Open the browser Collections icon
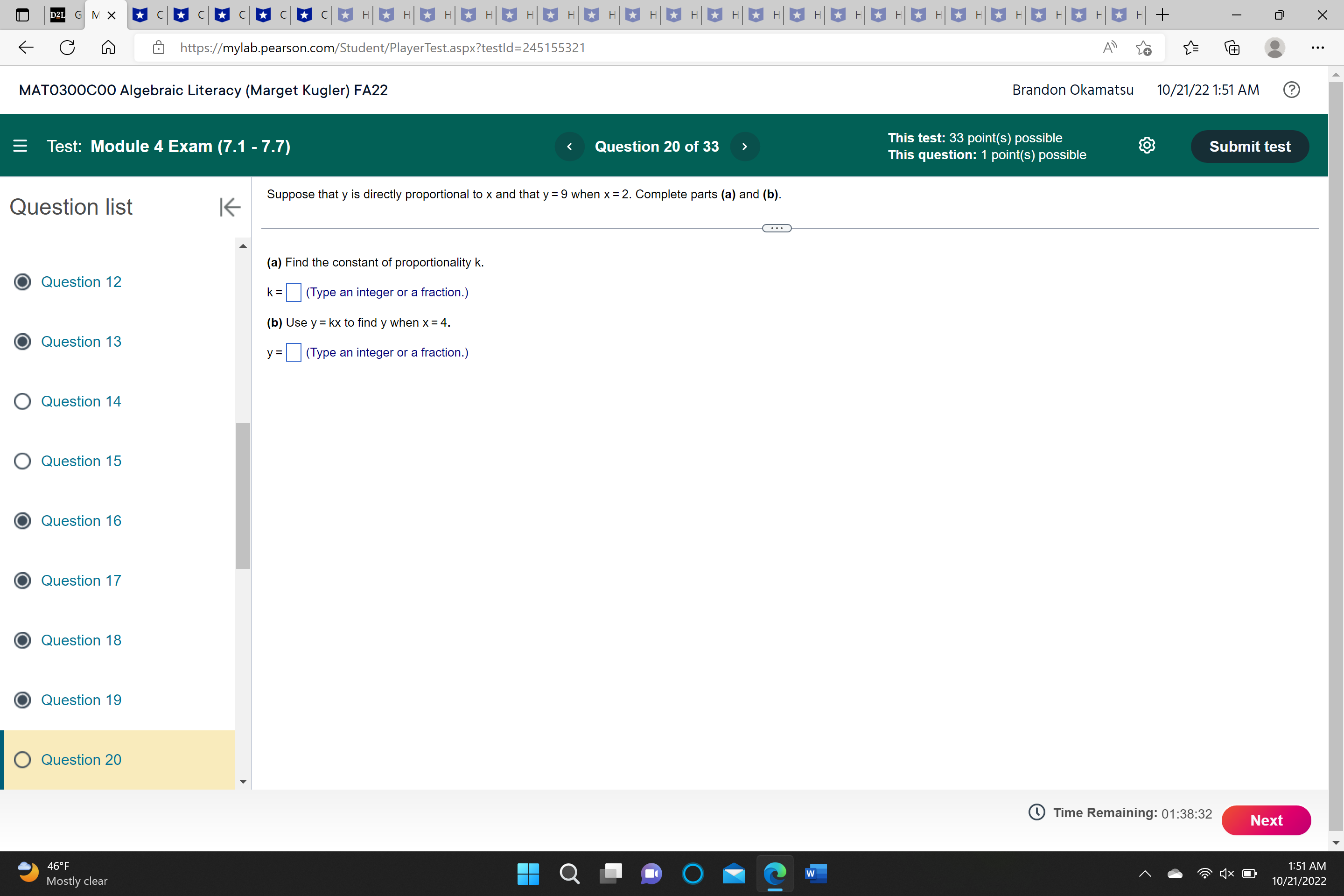Viewport: 1344px width, 896px height. (x=1232, y=48)
